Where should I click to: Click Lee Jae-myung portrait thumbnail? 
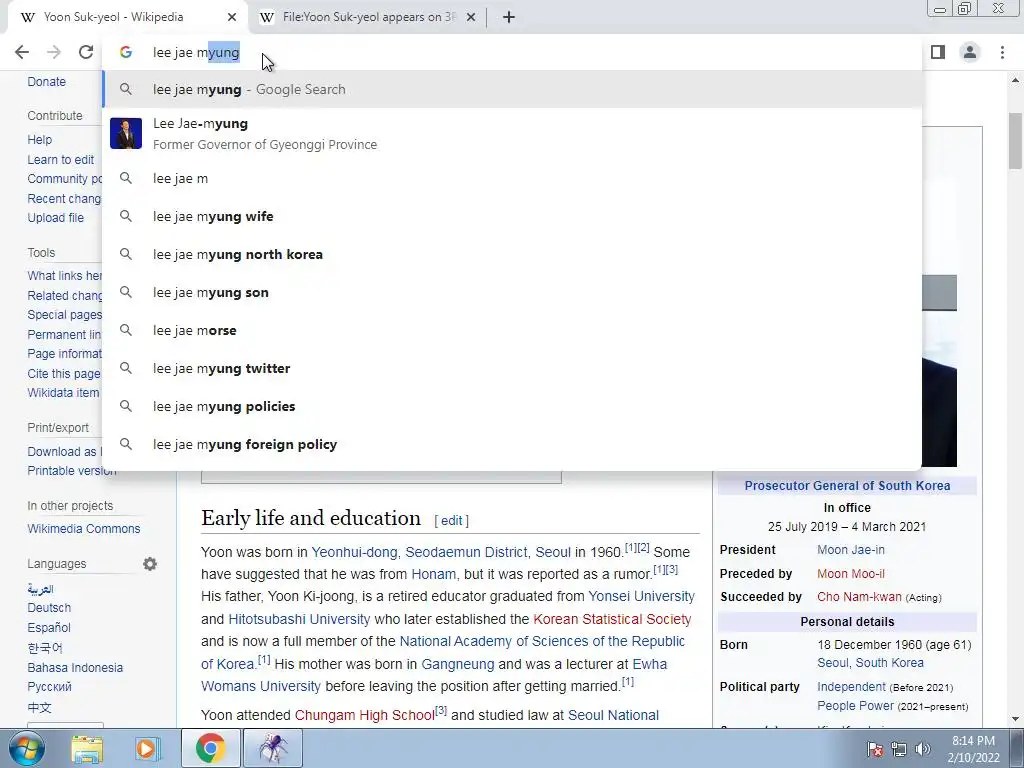click(x=126, y=134)
